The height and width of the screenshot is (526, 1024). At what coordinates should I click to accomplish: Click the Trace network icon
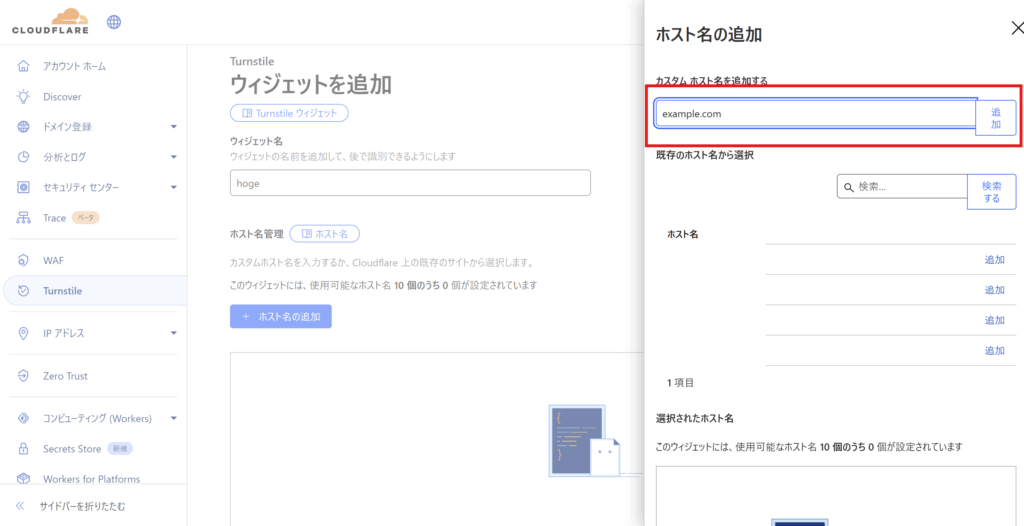point(24,218)
